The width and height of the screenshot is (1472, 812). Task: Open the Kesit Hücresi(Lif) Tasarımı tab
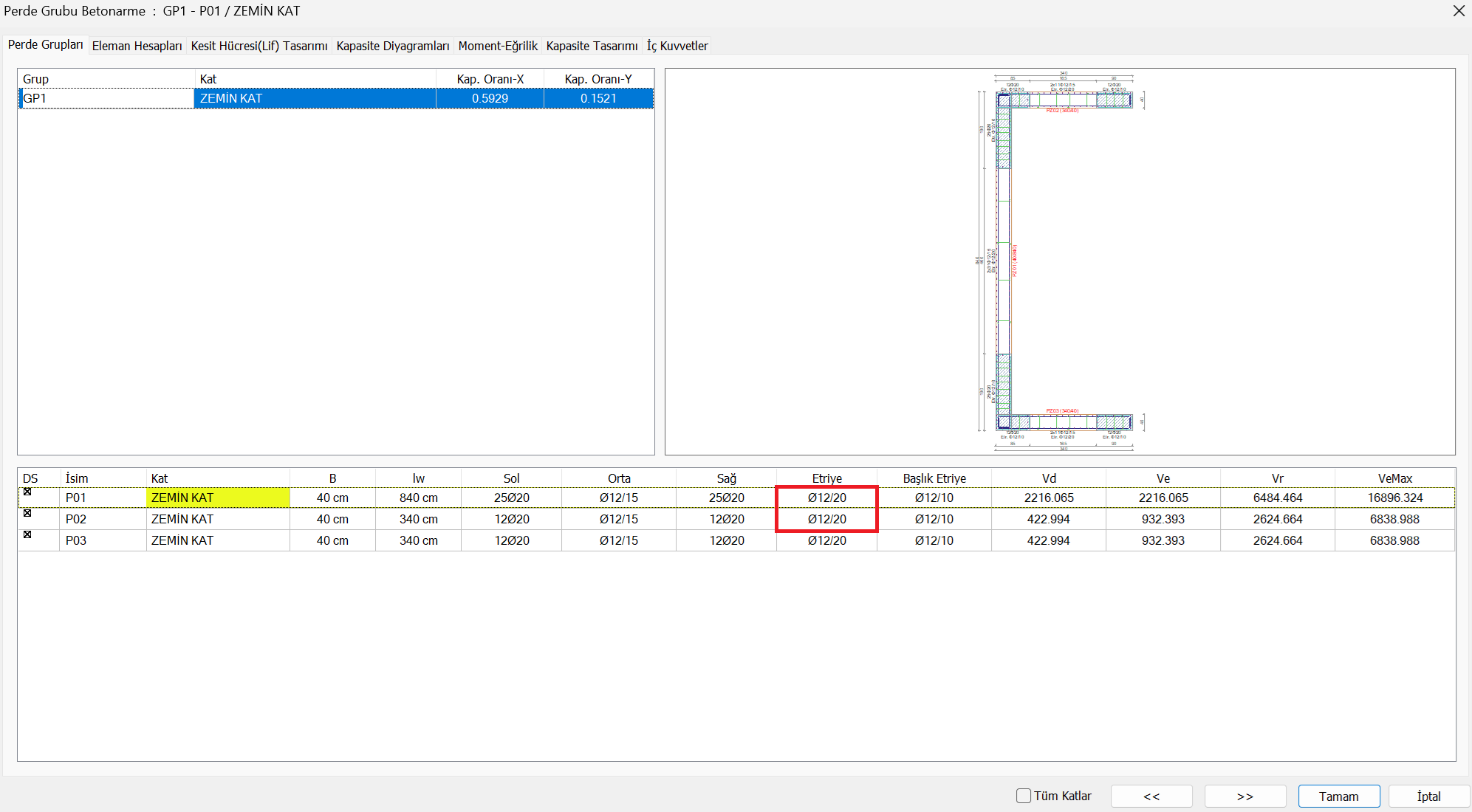point(259,46)
